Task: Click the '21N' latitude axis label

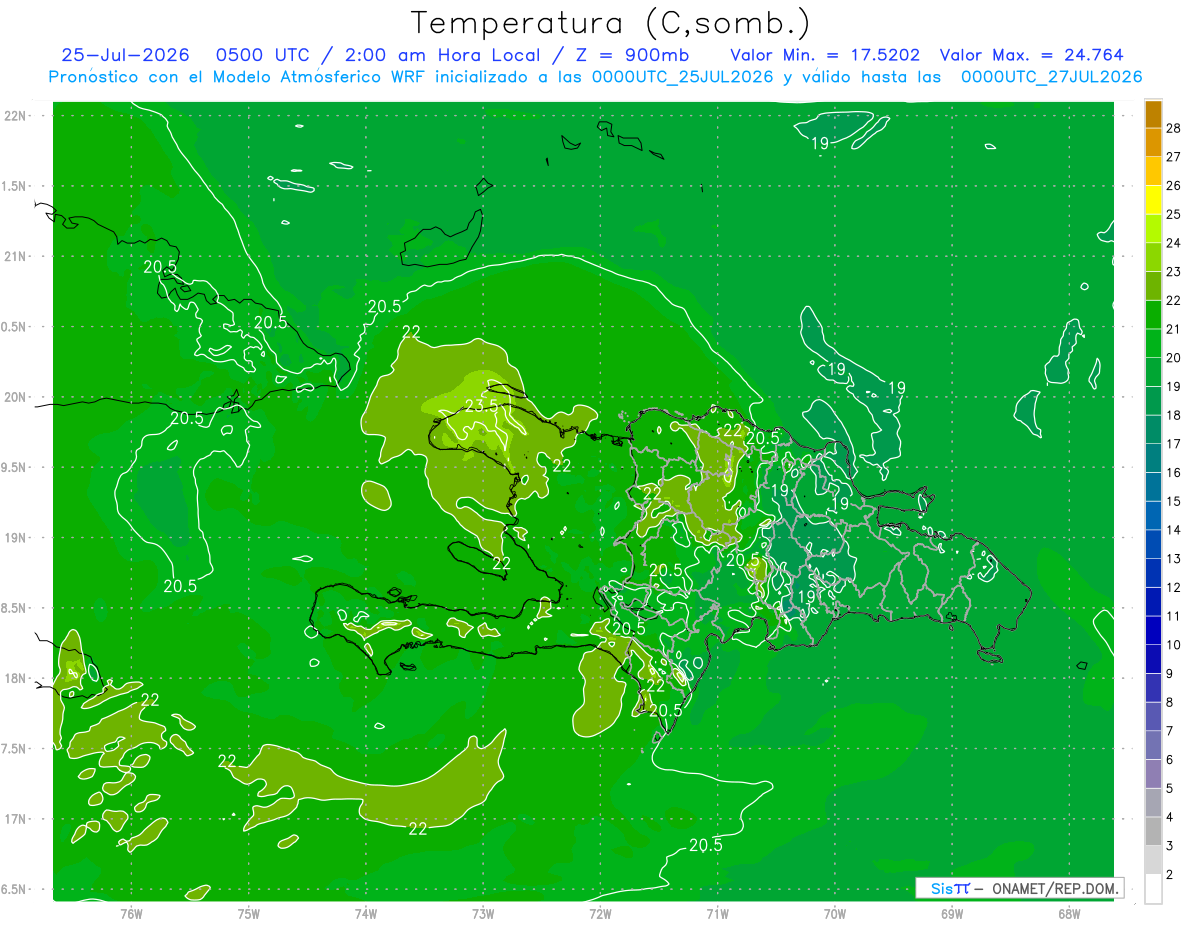Action: point(14,256)
